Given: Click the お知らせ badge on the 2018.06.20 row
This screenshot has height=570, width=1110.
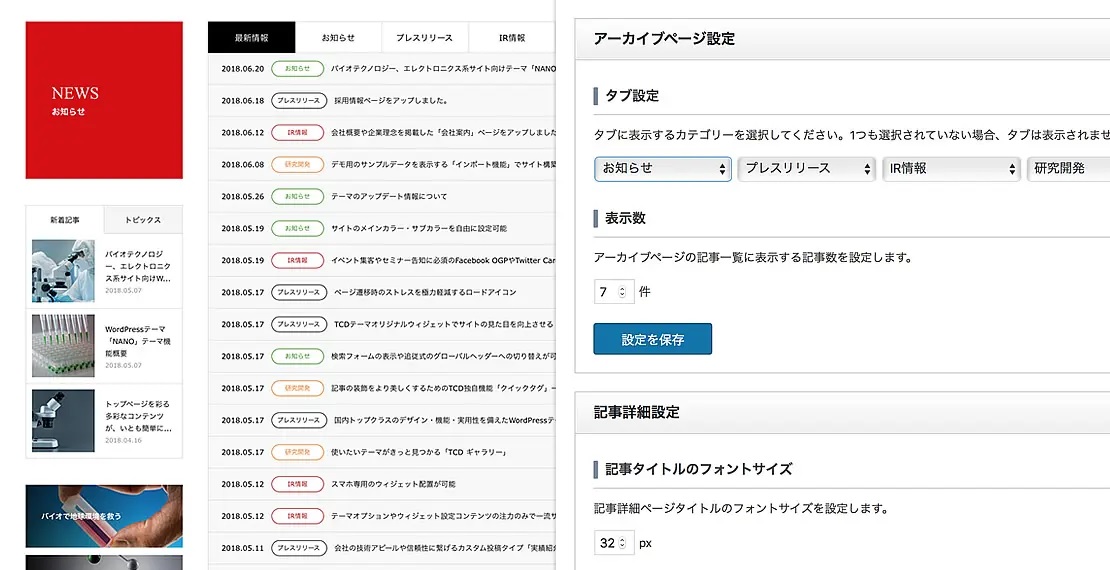Looking at the screenshot, I should tap(297, 69).
